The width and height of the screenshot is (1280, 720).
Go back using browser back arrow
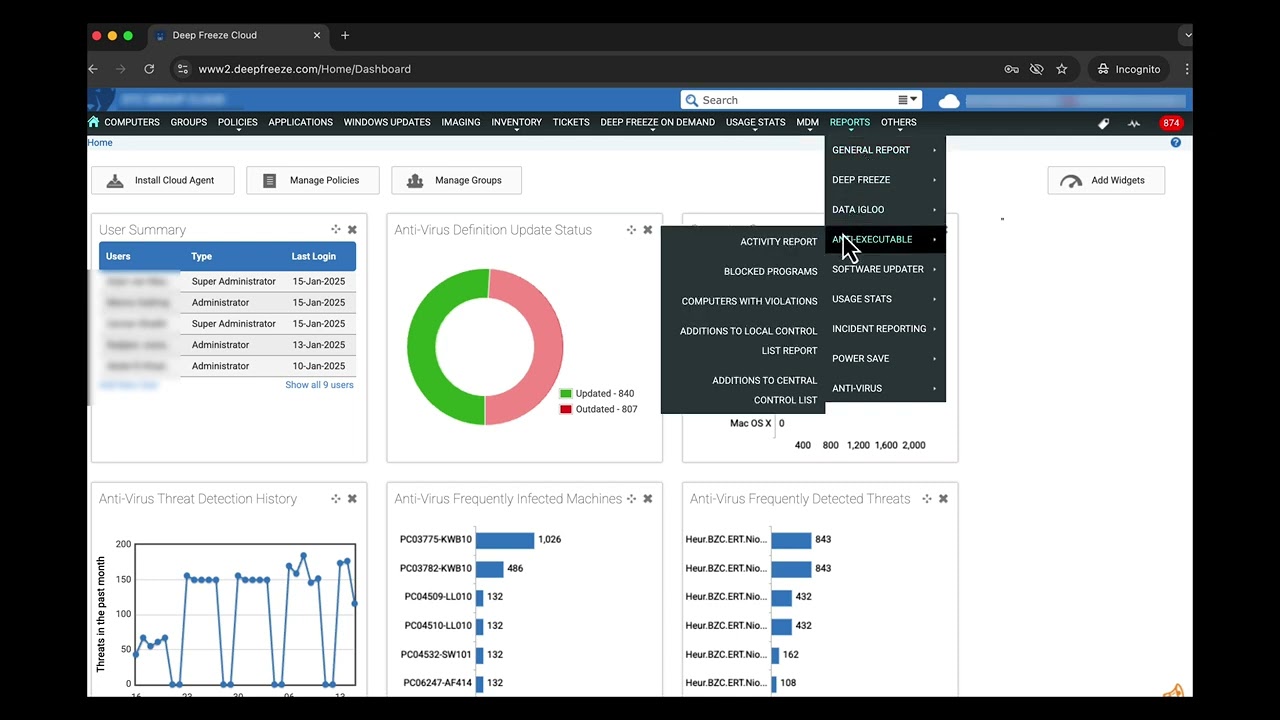click(93, 69)
